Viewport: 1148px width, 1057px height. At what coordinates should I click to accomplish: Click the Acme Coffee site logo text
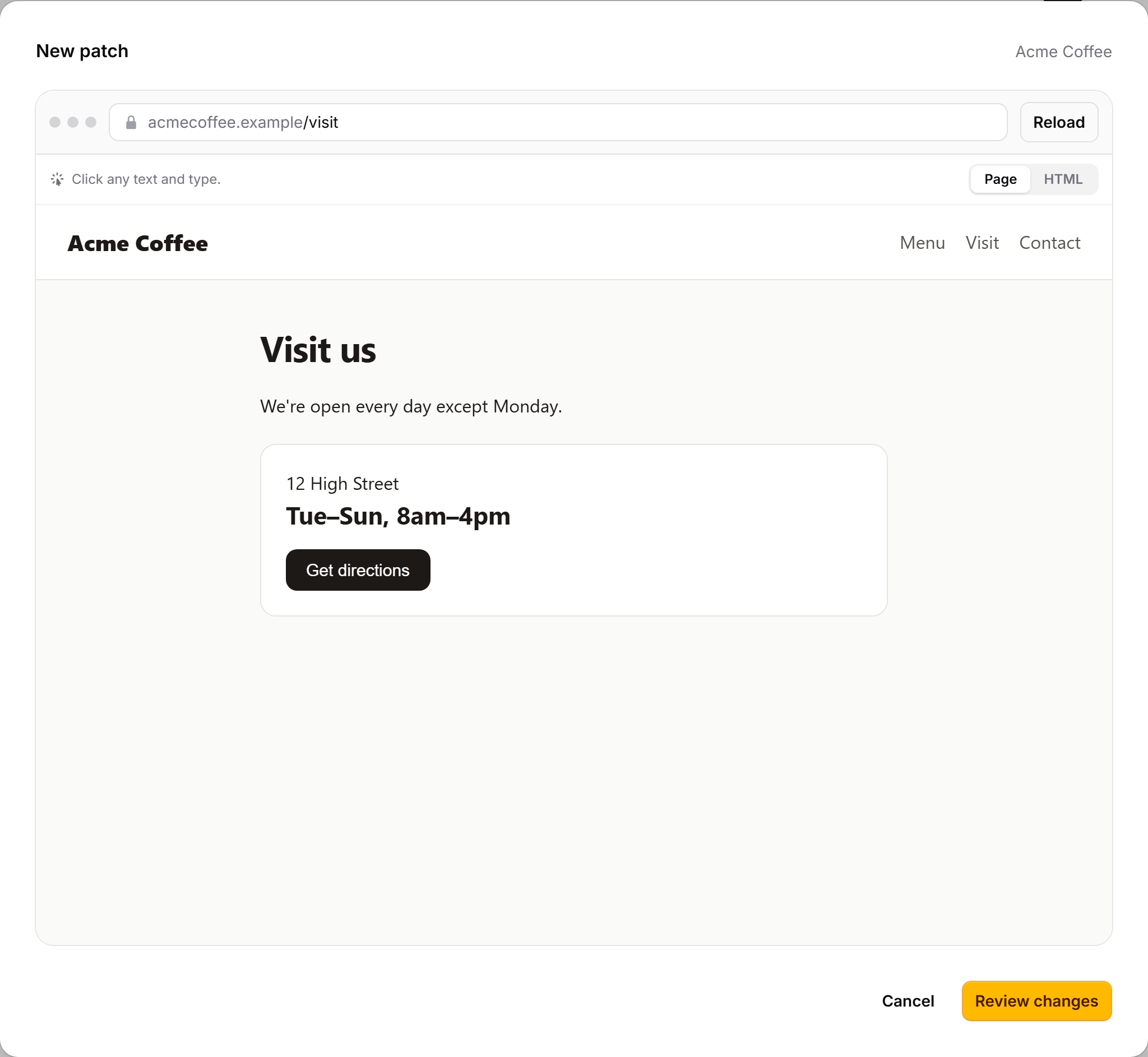click(x=138, y=243)
